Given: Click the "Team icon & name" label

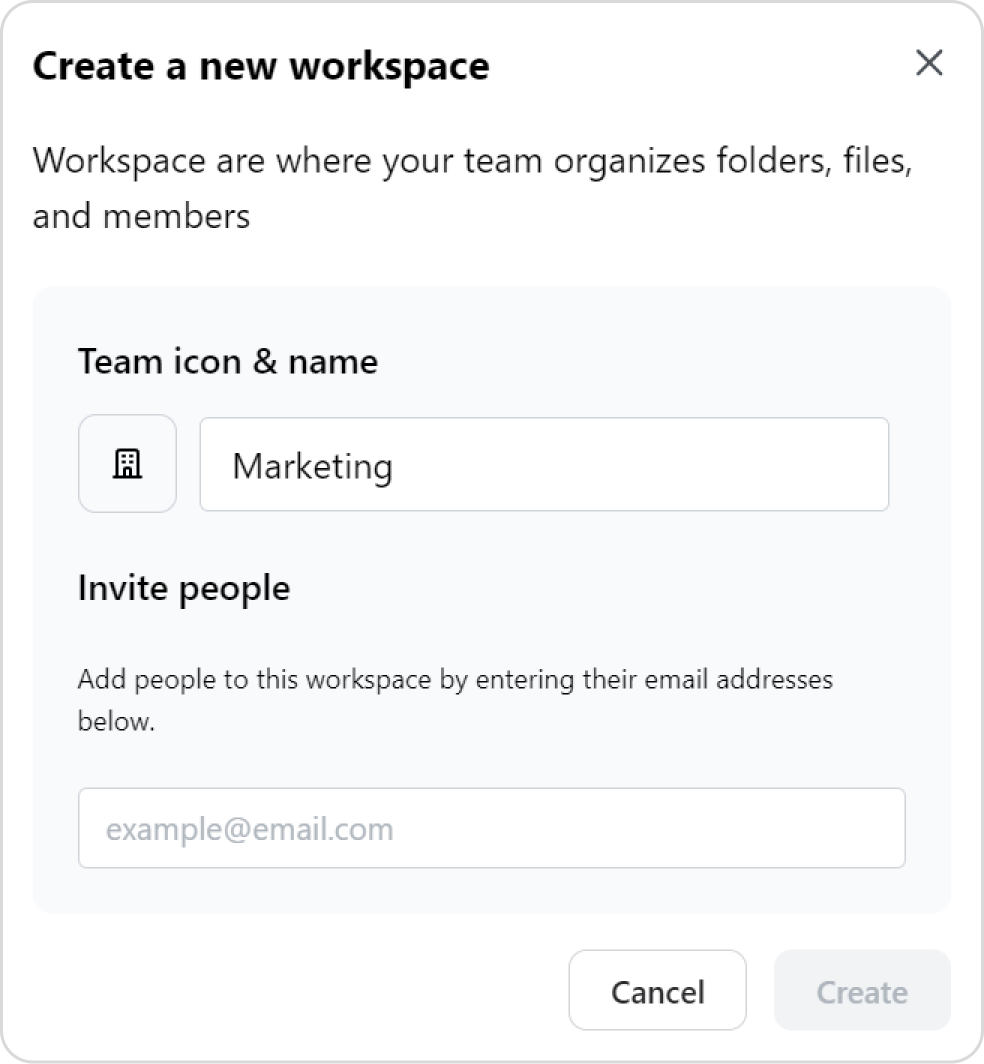Looking at the screenshot, I should click(x=228, y=361).
